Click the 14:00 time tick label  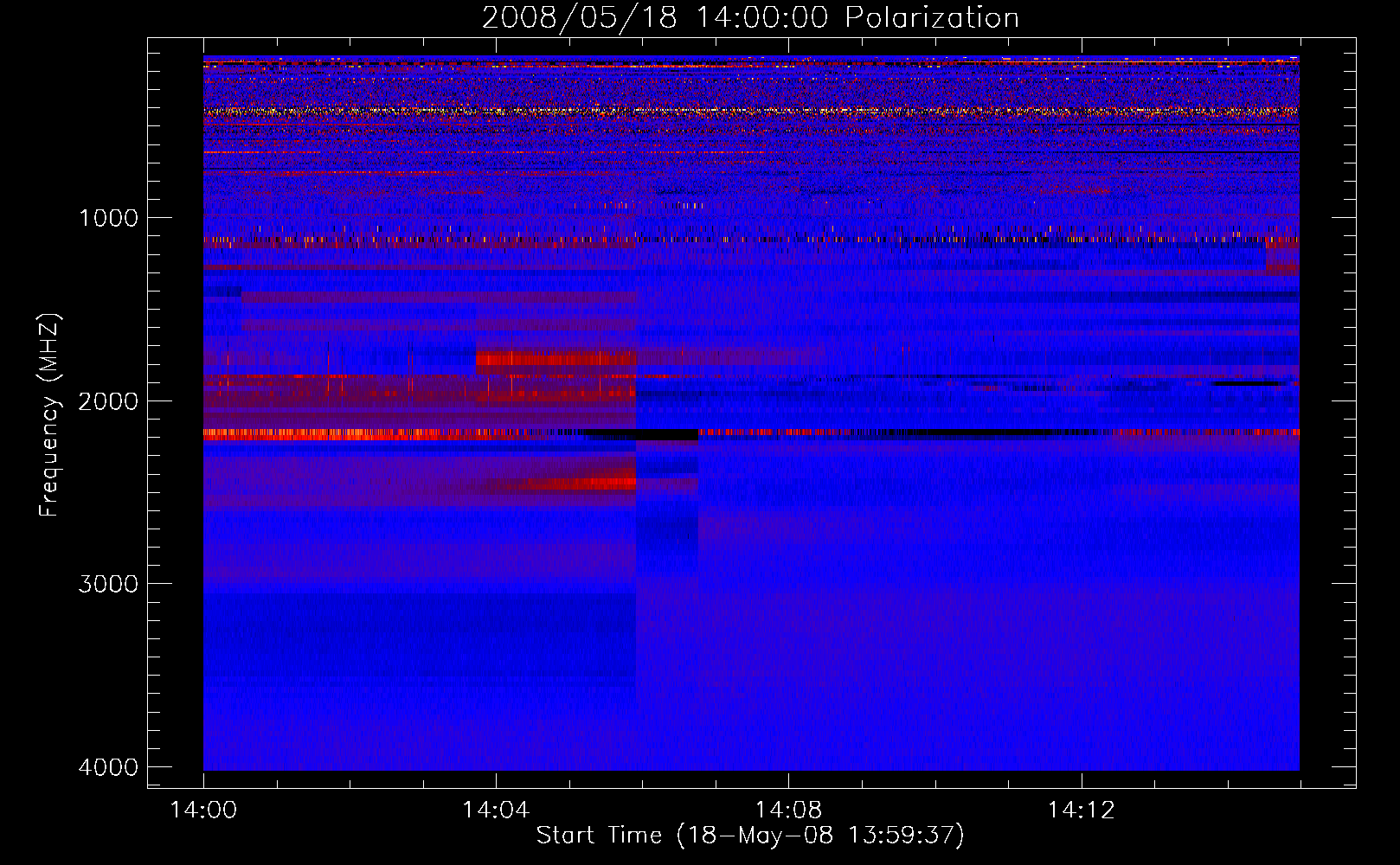[x=203, y=811]
